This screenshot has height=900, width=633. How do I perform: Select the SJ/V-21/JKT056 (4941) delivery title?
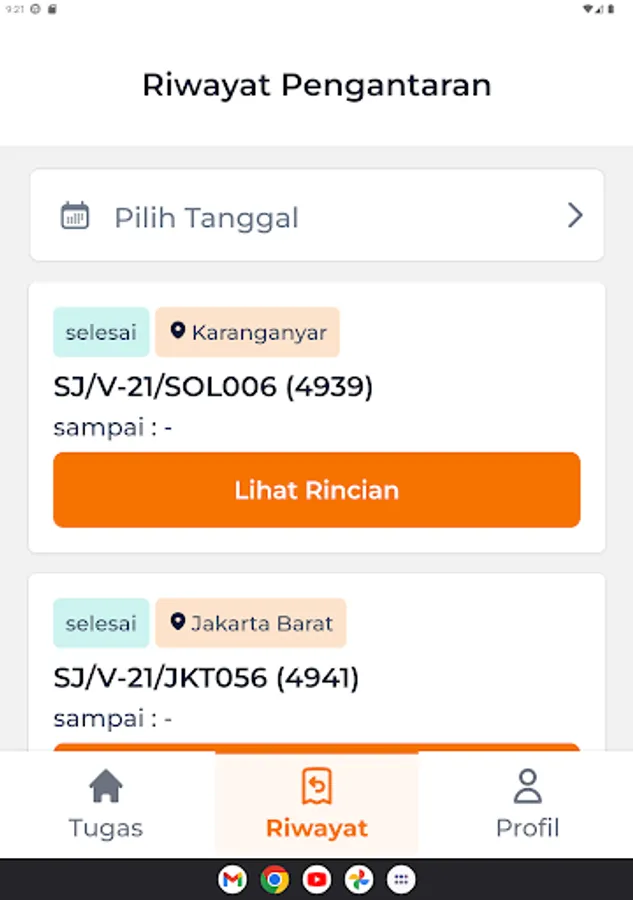click(x=206, y=678)
